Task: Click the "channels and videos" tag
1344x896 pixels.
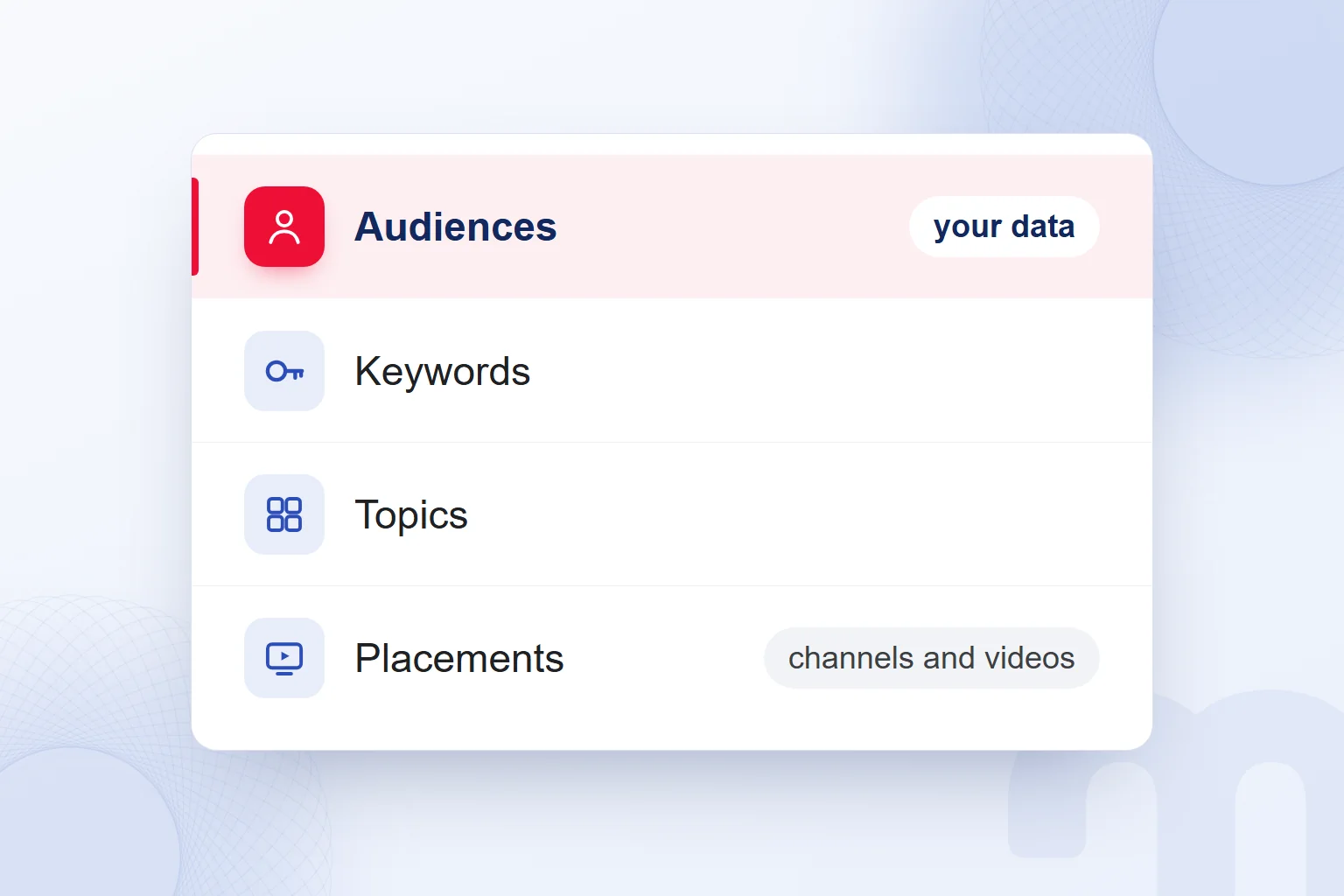Action: click(932, 658)
